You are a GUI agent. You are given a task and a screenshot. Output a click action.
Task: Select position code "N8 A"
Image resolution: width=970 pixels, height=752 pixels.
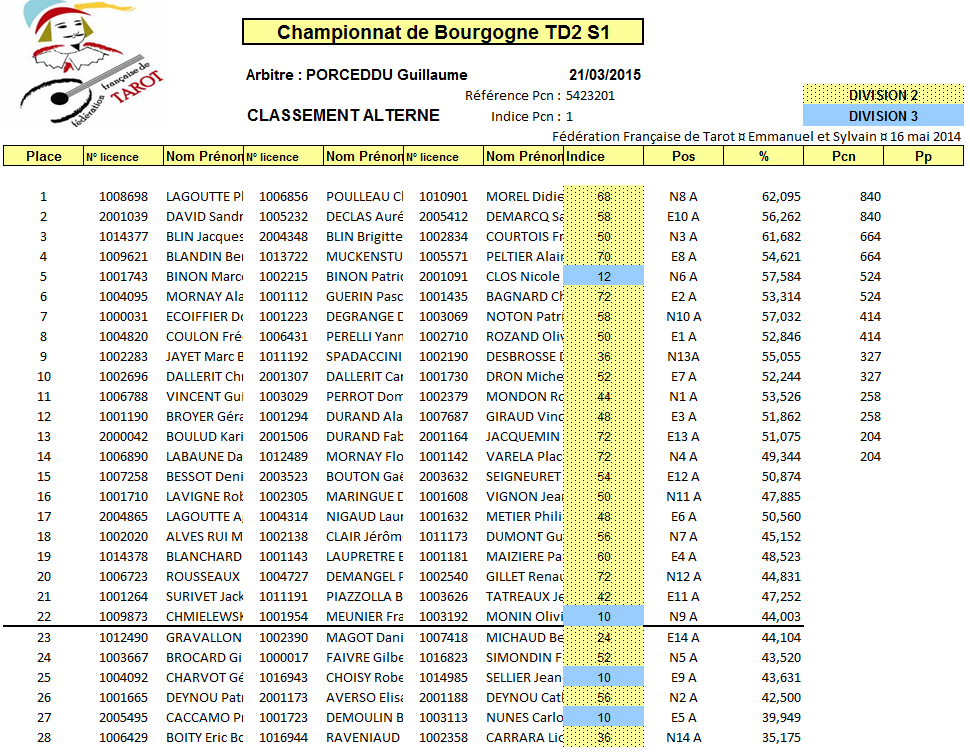coord(684,197)
